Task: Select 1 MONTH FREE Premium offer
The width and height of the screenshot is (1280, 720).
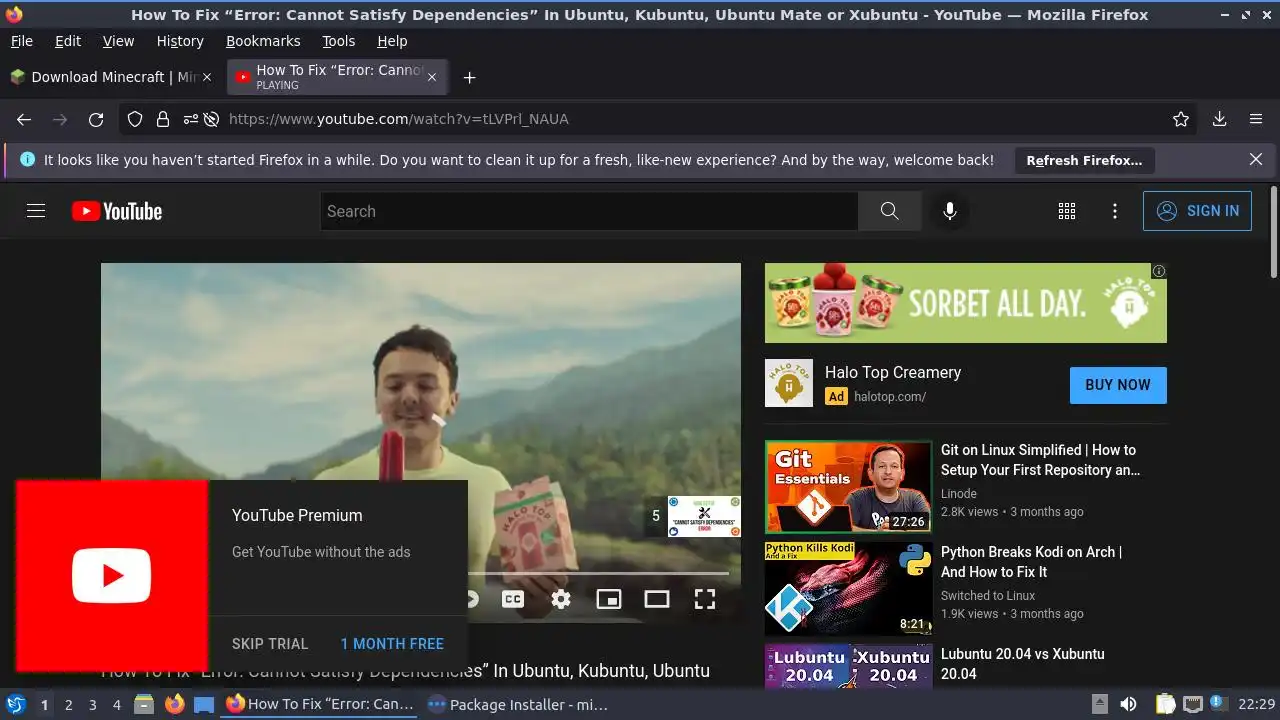Action: tap(392, 644)
